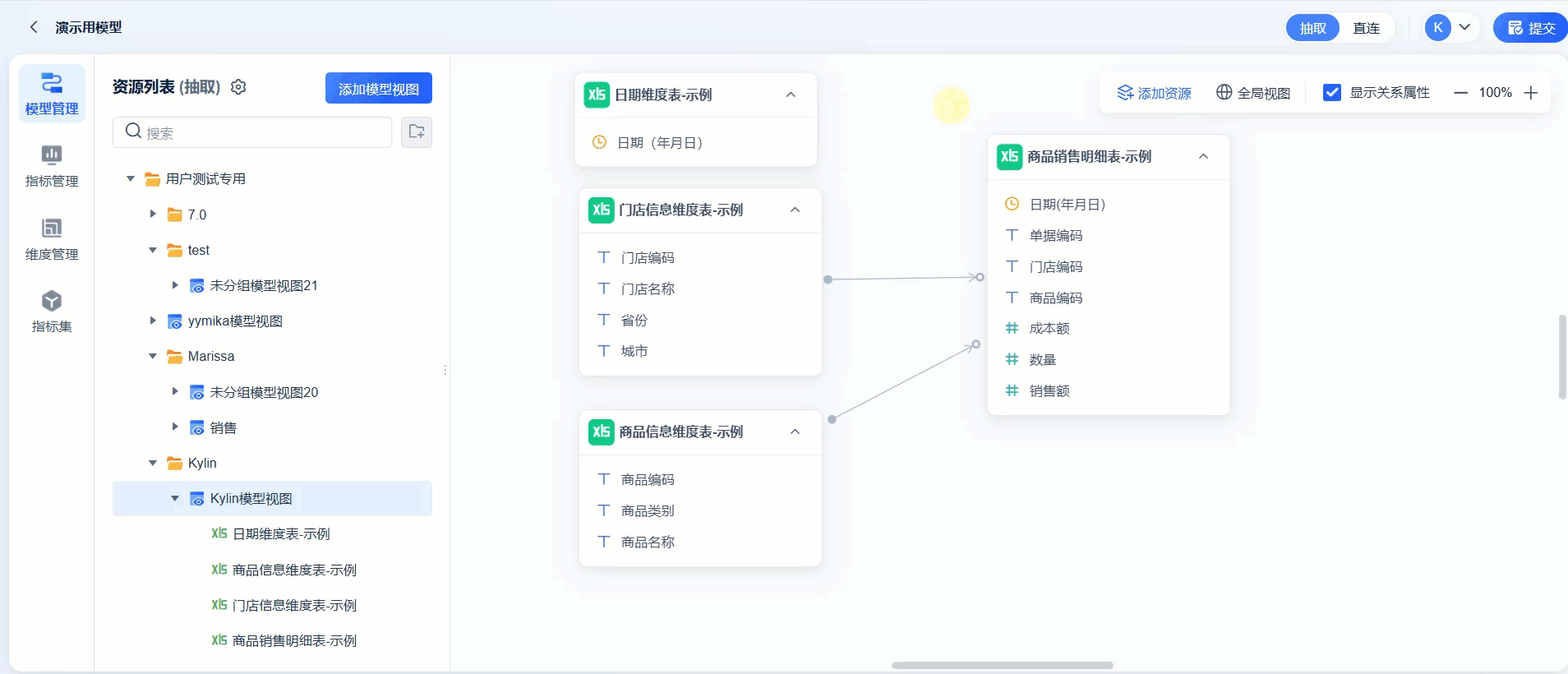This screenshot has height=674, width=1568.
Task: Collapse the 商品信息维度表-示例 card
Action: pyautogui.click(x=795, y=432)
